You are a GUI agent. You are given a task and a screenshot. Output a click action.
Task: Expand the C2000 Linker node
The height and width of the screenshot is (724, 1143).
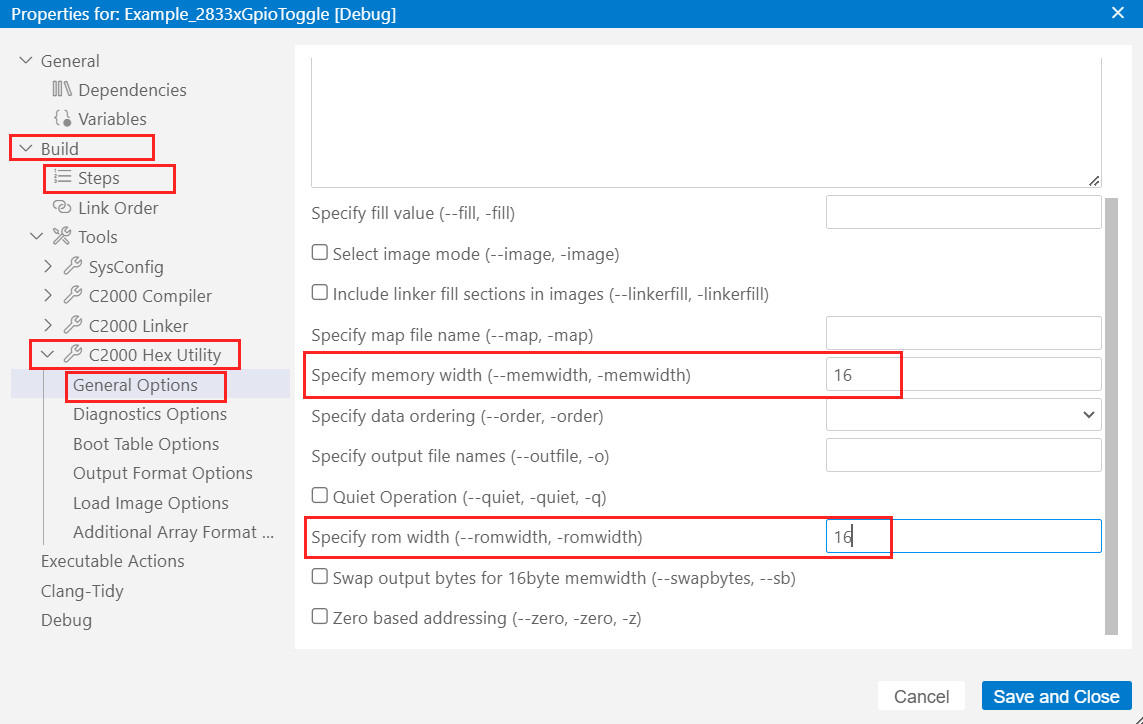(x=48, y=325)
